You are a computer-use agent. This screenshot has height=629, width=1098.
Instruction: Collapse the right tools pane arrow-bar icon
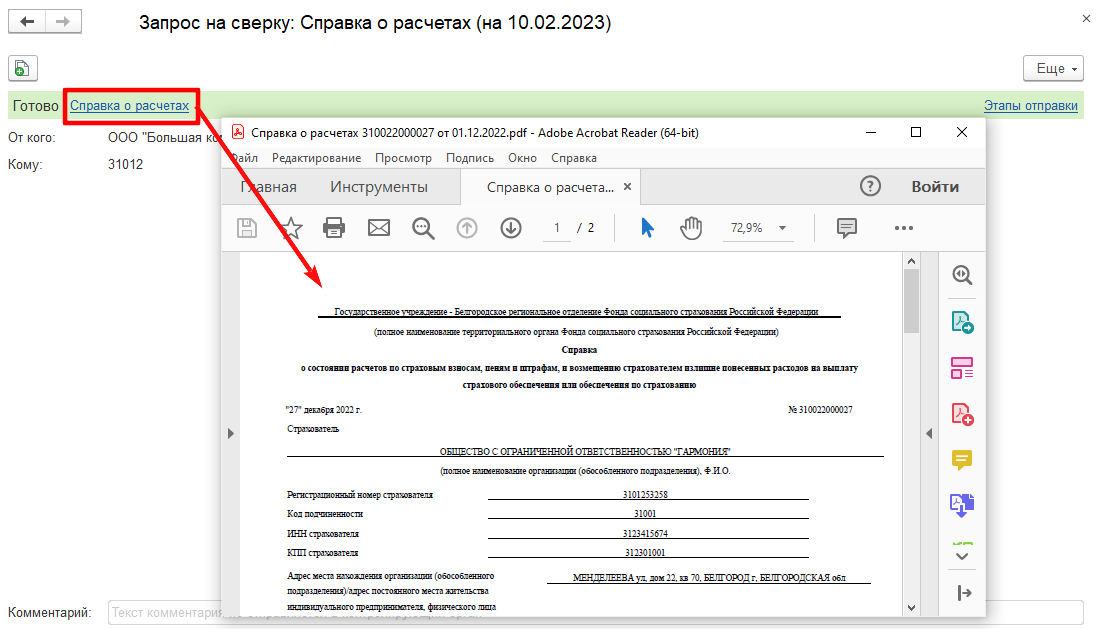click(x=964, y=593)
